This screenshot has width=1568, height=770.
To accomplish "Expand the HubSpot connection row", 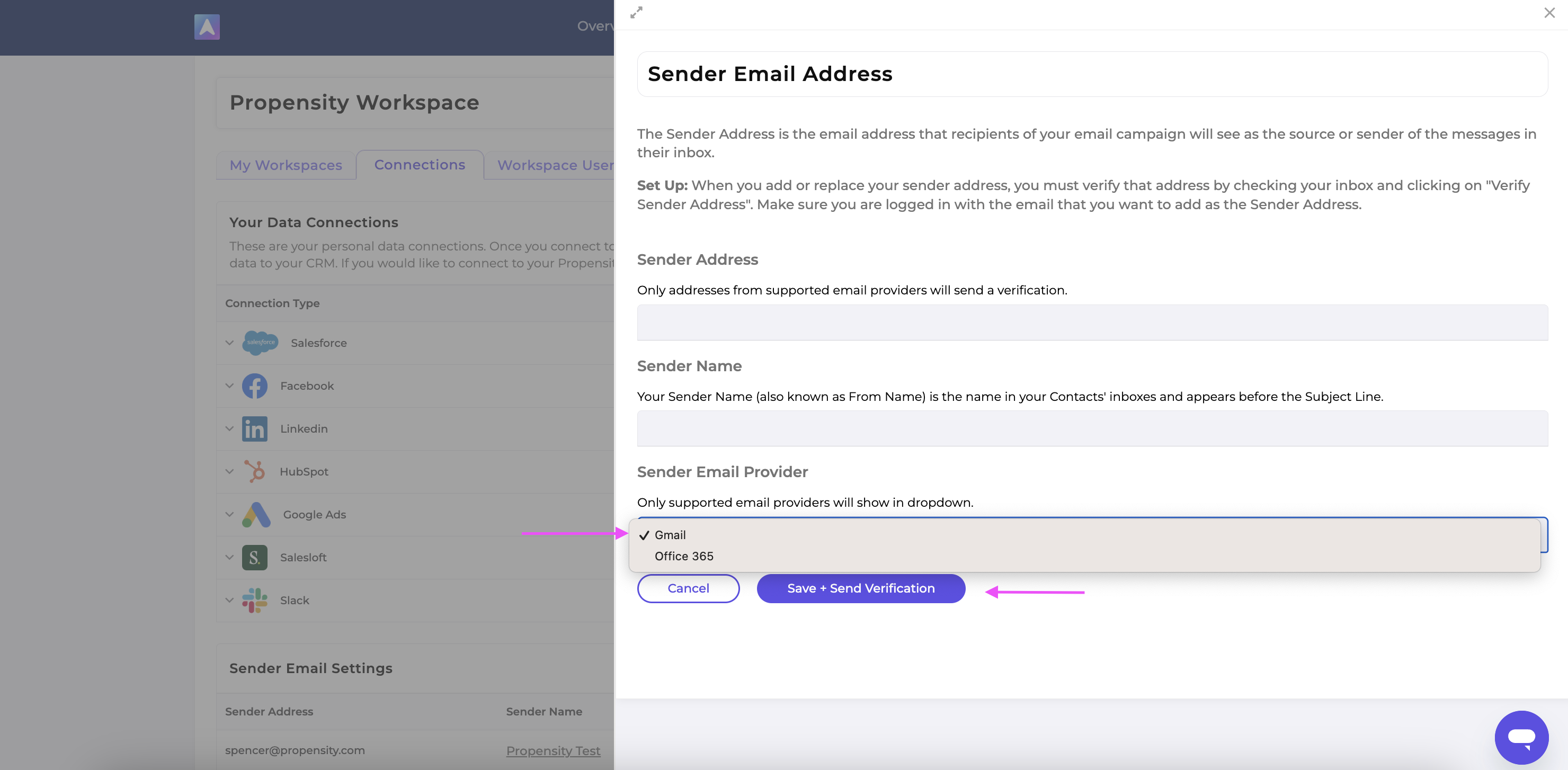I will point(229,472).
